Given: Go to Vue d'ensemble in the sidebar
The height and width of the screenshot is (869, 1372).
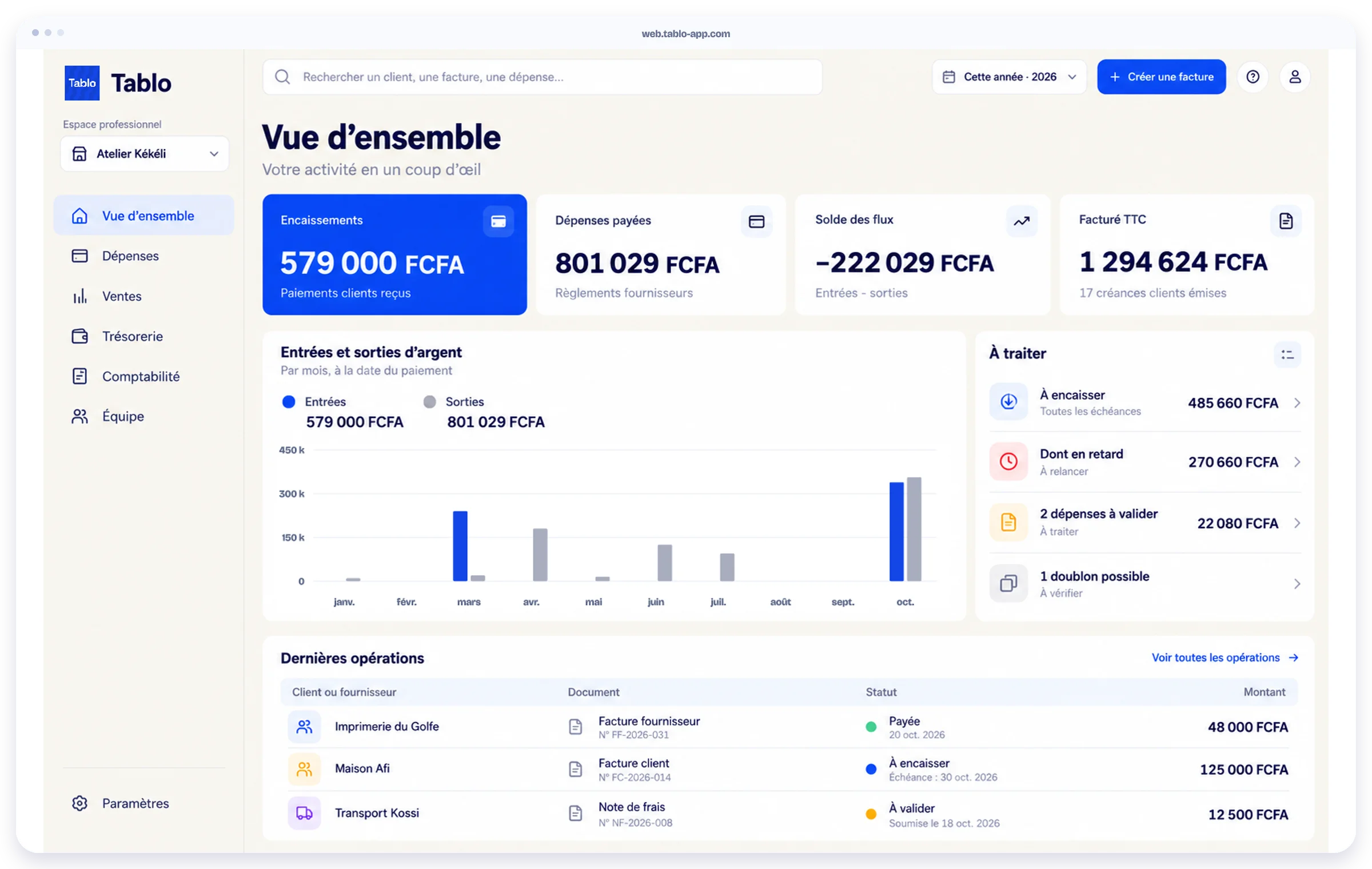Looking at the screenshot, I should click(143, 216).
